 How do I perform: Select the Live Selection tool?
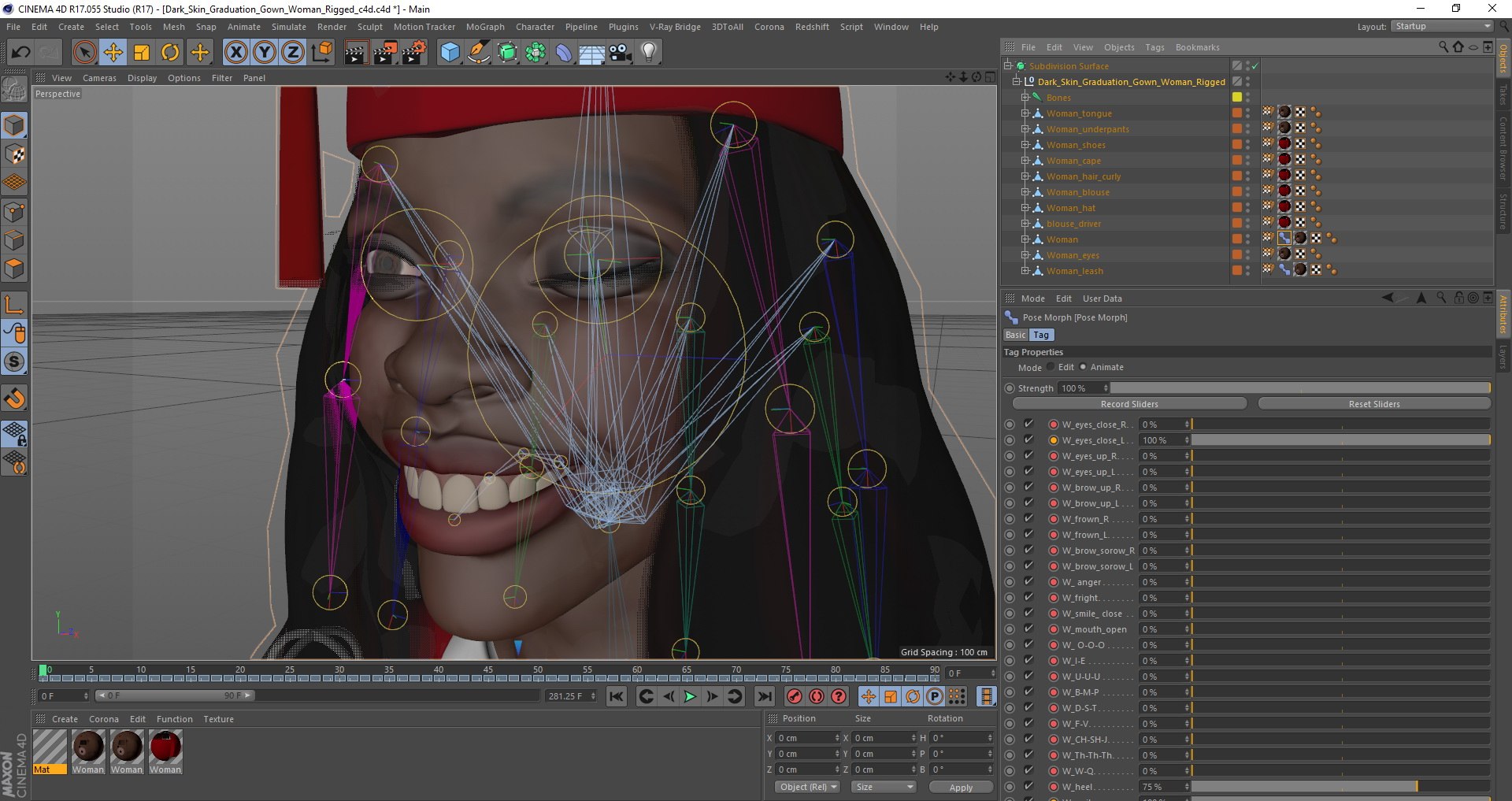click(x=84, y=53)
